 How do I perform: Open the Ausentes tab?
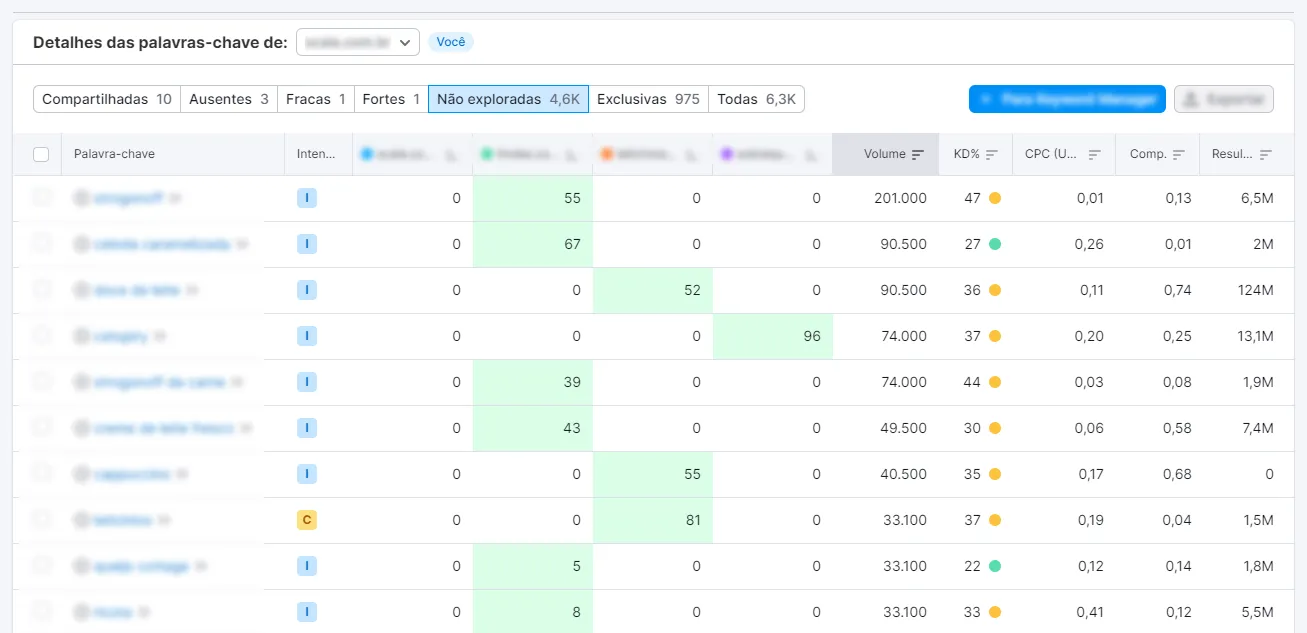coord(229,99)
